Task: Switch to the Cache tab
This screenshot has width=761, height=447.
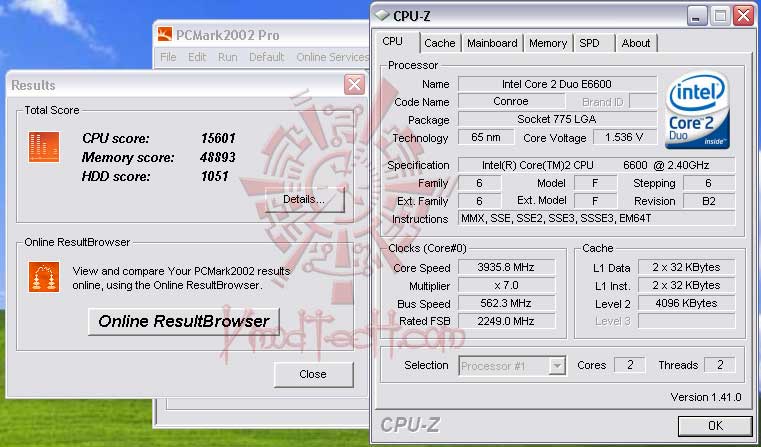Action: 439,43
